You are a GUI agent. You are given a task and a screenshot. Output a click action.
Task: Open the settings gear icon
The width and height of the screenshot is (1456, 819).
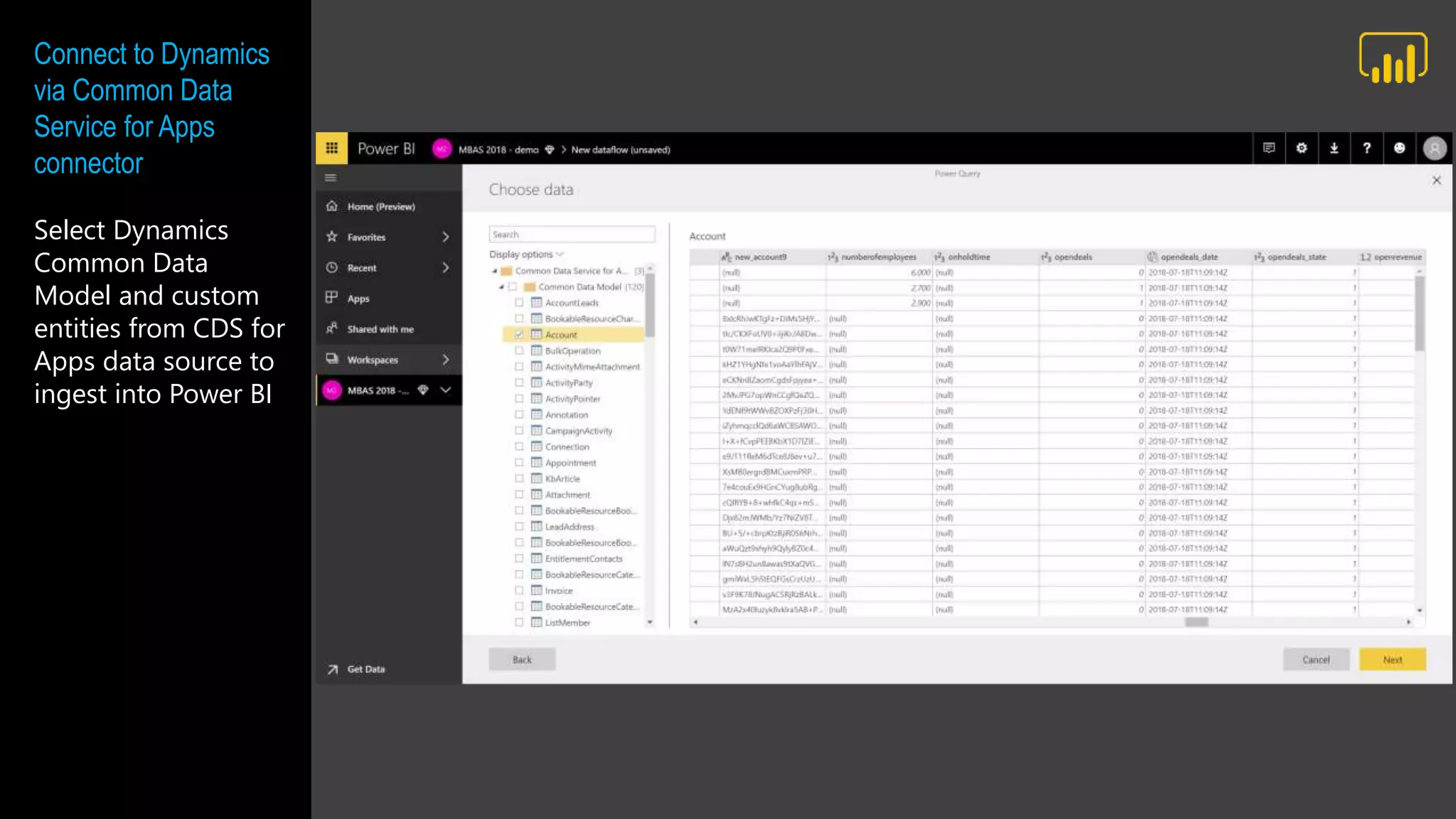pyautogui.click(x=1302, y=148)
